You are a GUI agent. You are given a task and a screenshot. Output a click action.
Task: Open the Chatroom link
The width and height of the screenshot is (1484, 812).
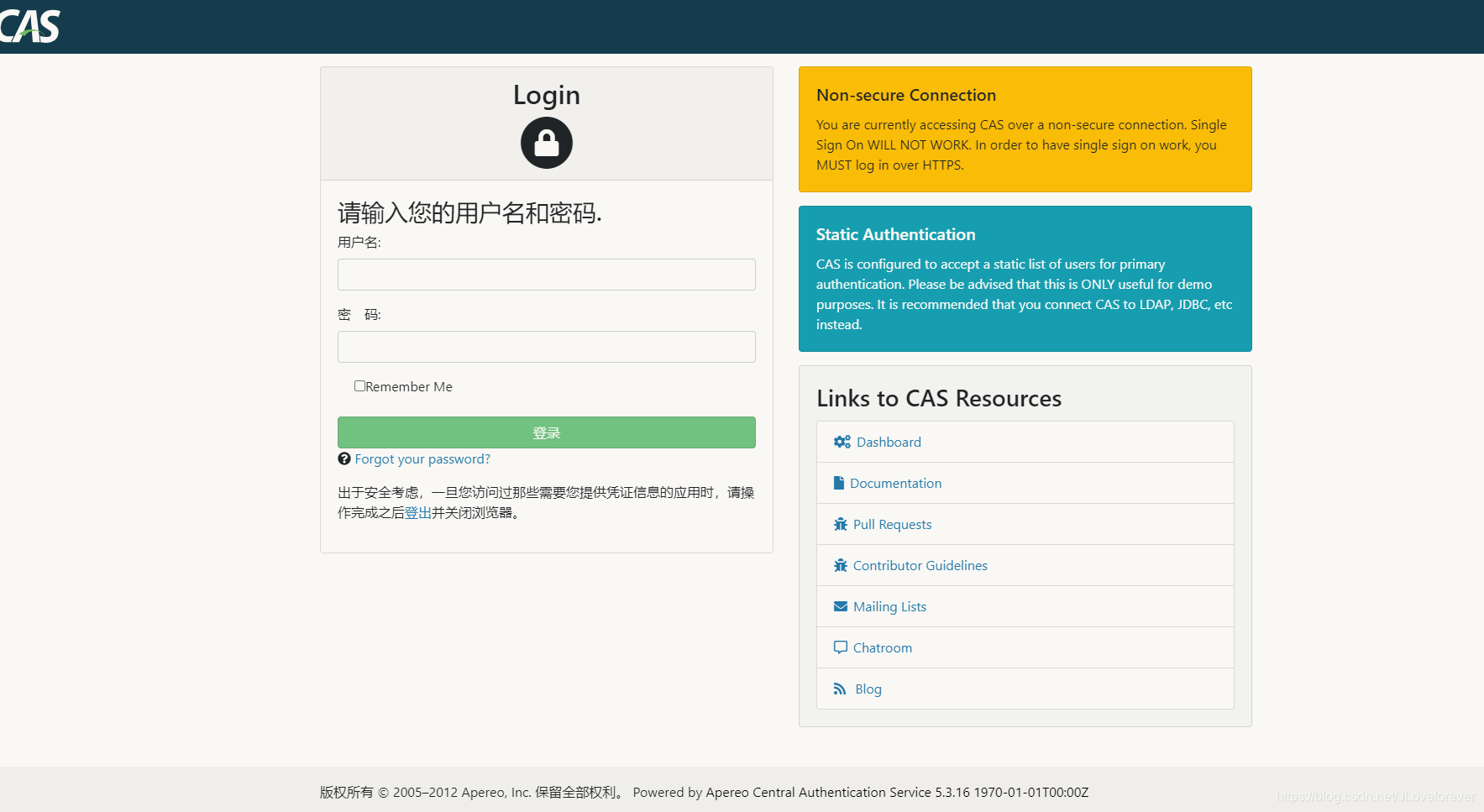pos(883,647)
